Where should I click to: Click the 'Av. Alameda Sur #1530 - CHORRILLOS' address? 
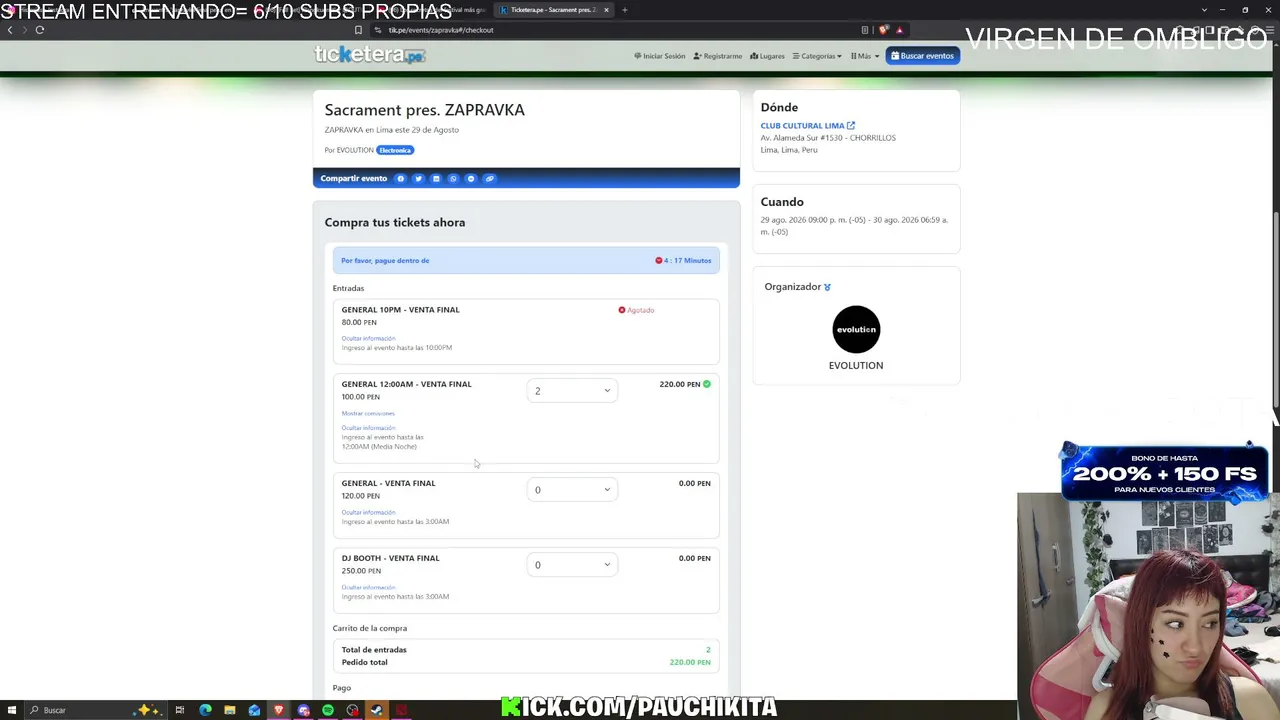pyautogui.click(x=828, y=138)
